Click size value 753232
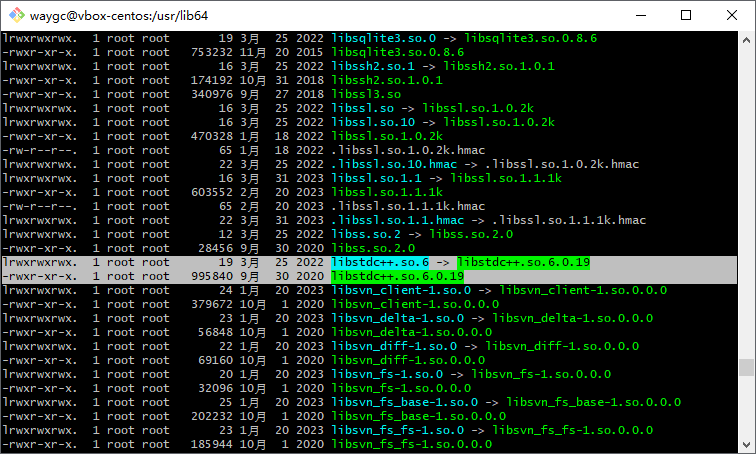 [x=212, y=52]
